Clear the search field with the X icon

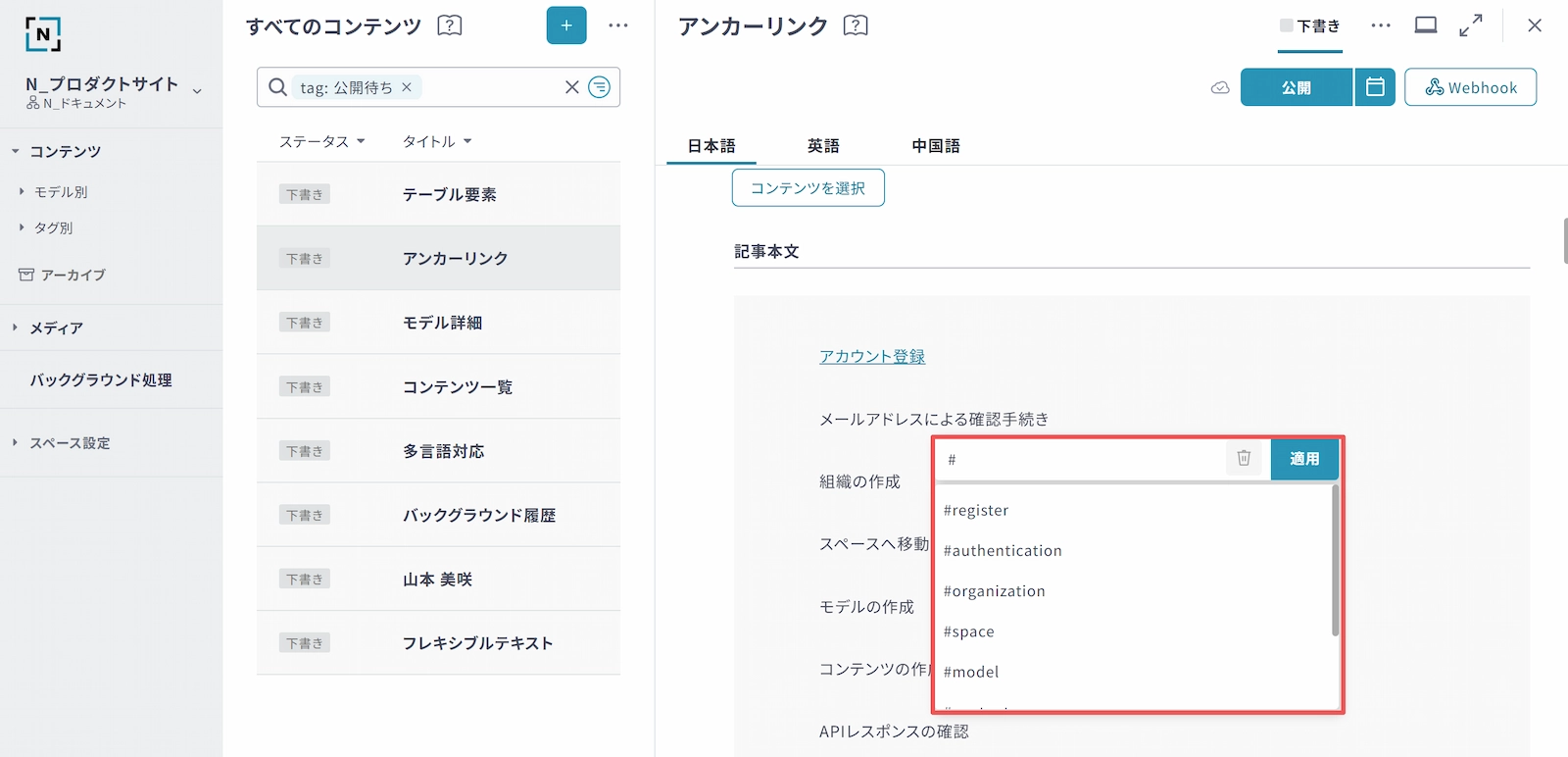(572, 87)
